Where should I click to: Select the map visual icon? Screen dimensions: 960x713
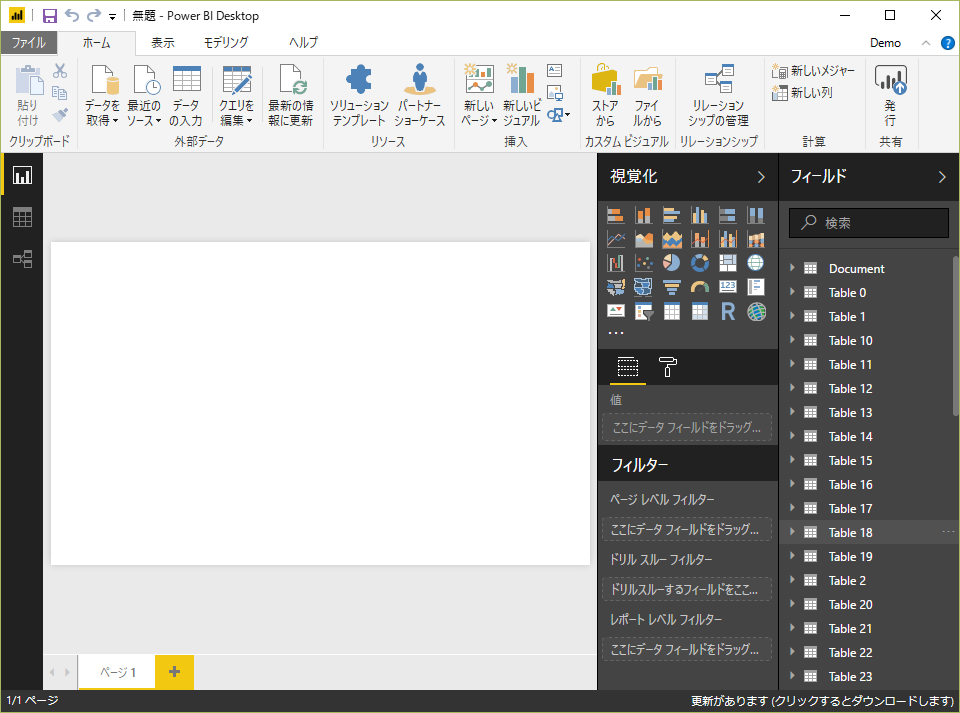tap(756, 263)
